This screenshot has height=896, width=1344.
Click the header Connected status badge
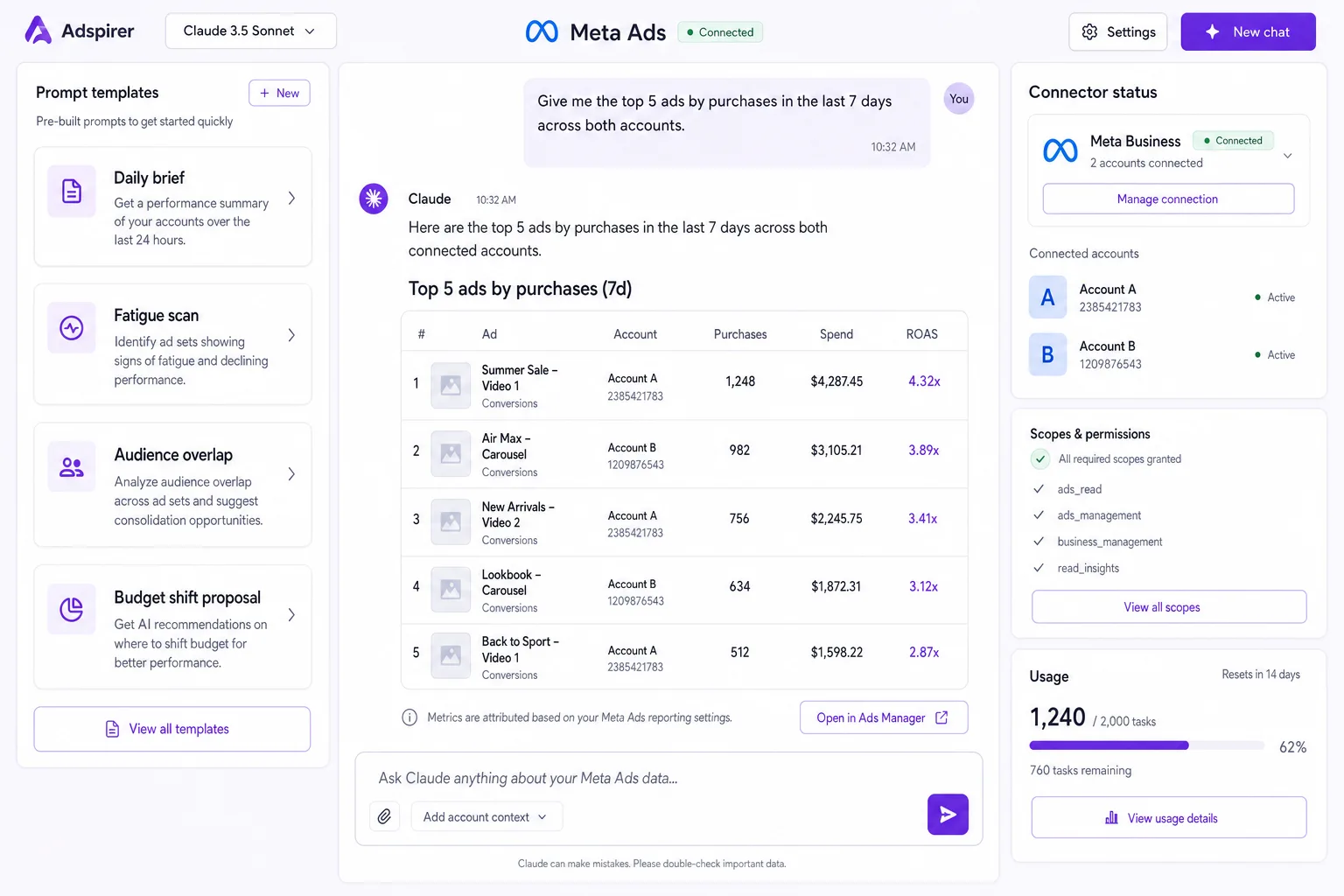pos(720,32)
